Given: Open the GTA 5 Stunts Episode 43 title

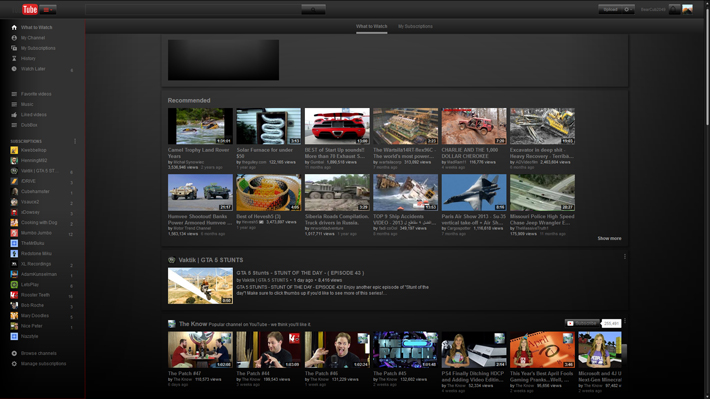Looking at the screenshot, I should point(300,273).
